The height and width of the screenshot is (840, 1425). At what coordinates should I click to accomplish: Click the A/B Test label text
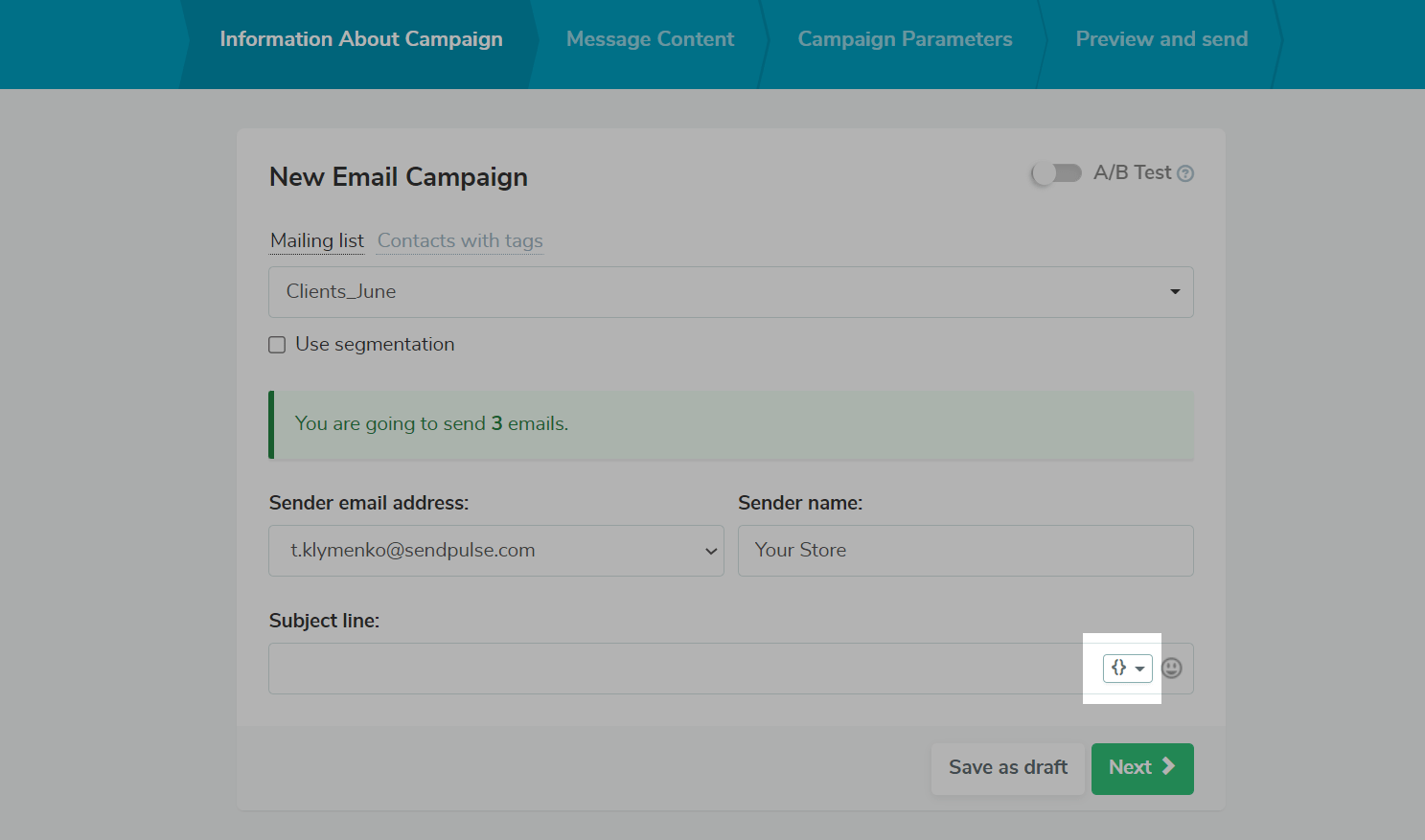tap(1132, 173)
